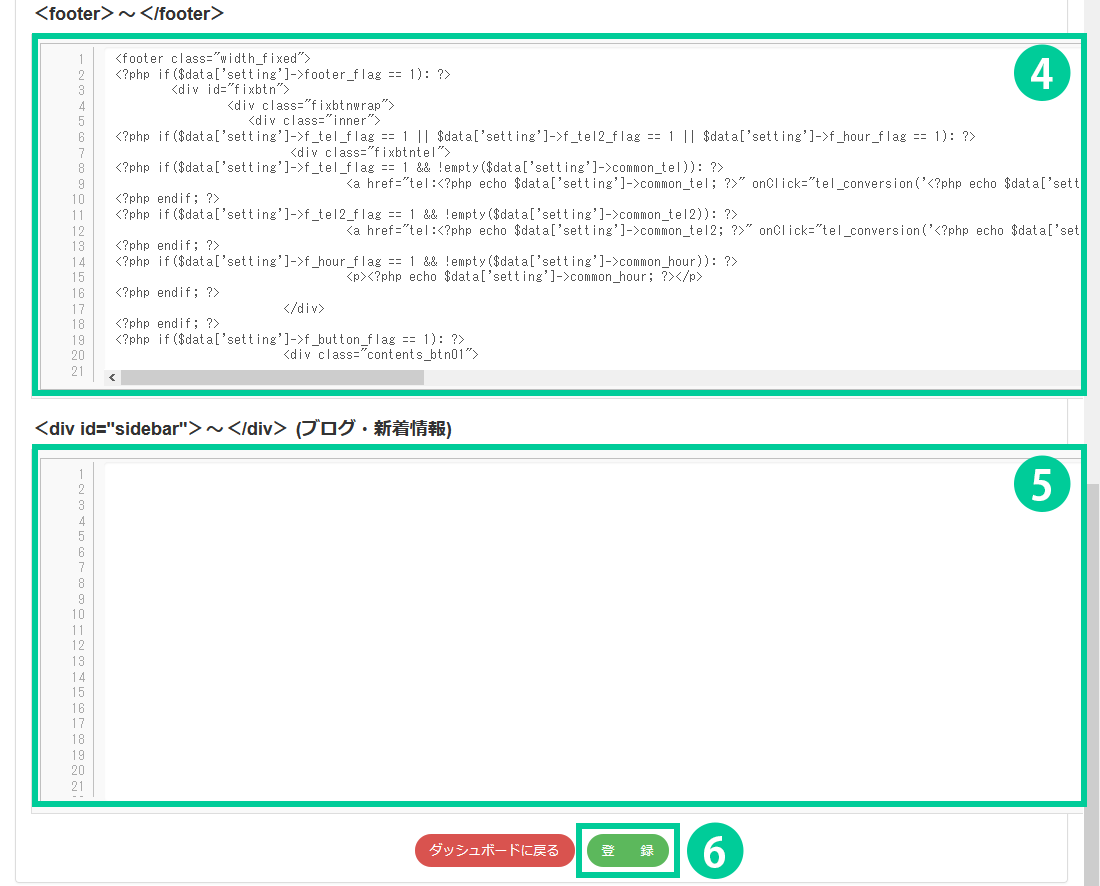Click line number 21 in footer editor
The height and width of the screenshot is (886, 1100).
coord(77,371)
